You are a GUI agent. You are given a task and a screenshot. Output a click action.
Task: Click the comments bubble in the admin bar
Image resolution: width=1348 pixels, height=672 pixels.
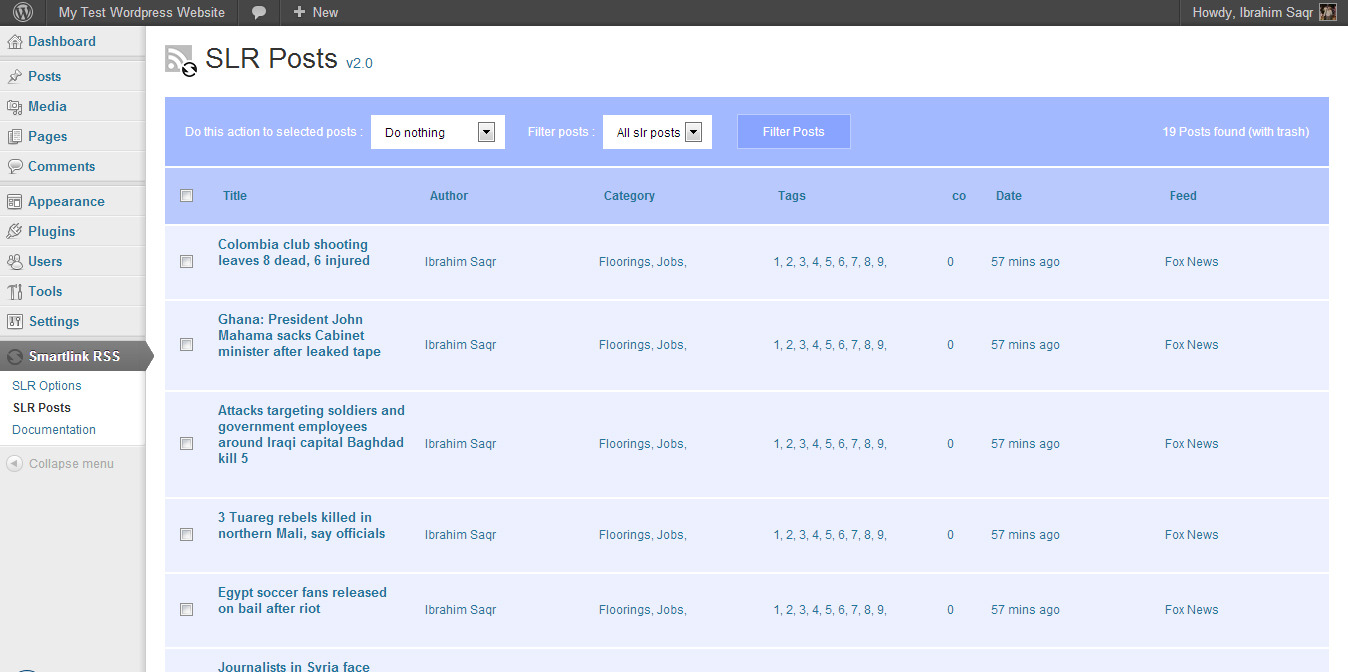point(259,12)
